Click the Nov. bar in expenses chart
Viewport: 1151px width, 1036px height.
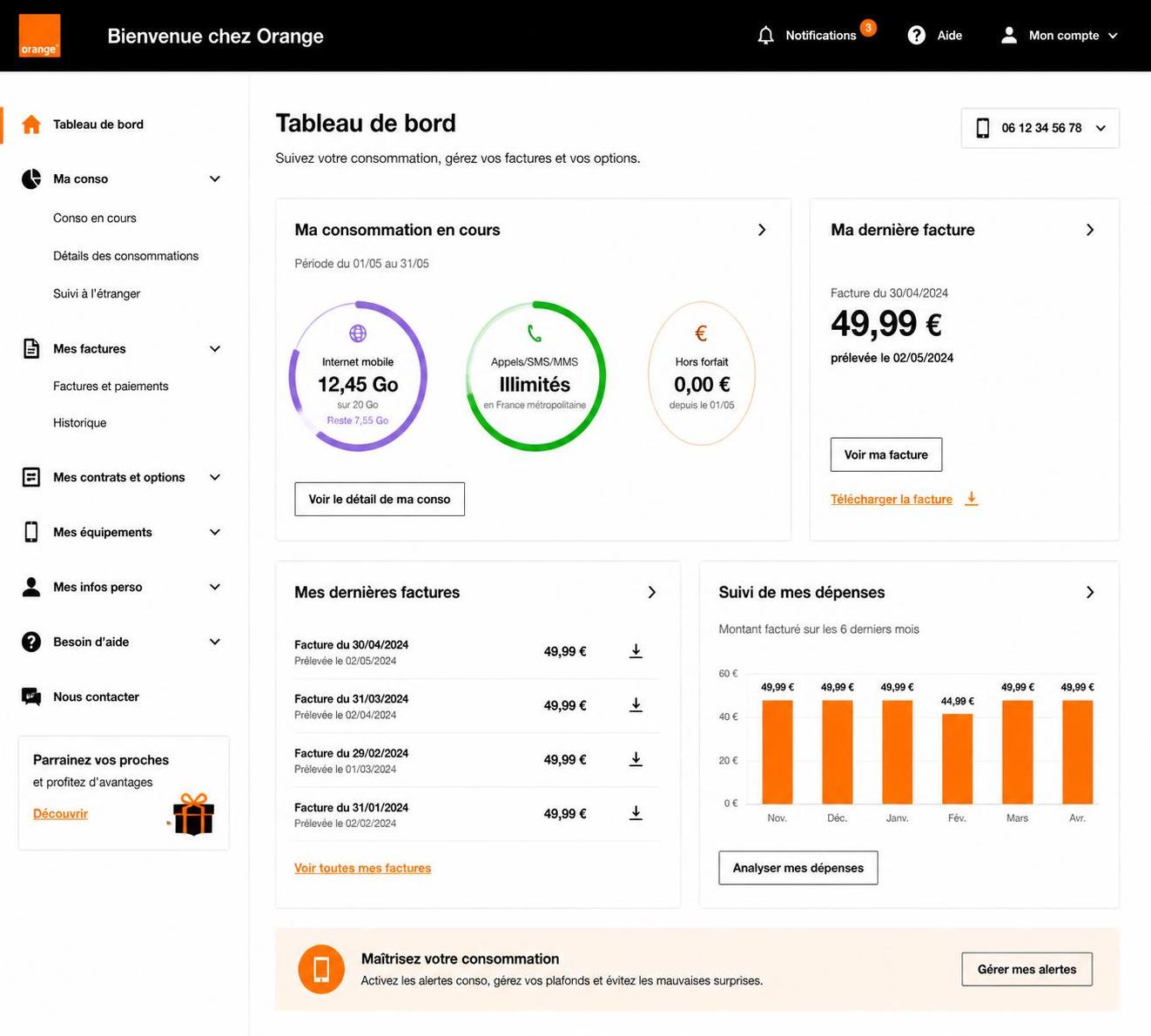coord(777,752)
